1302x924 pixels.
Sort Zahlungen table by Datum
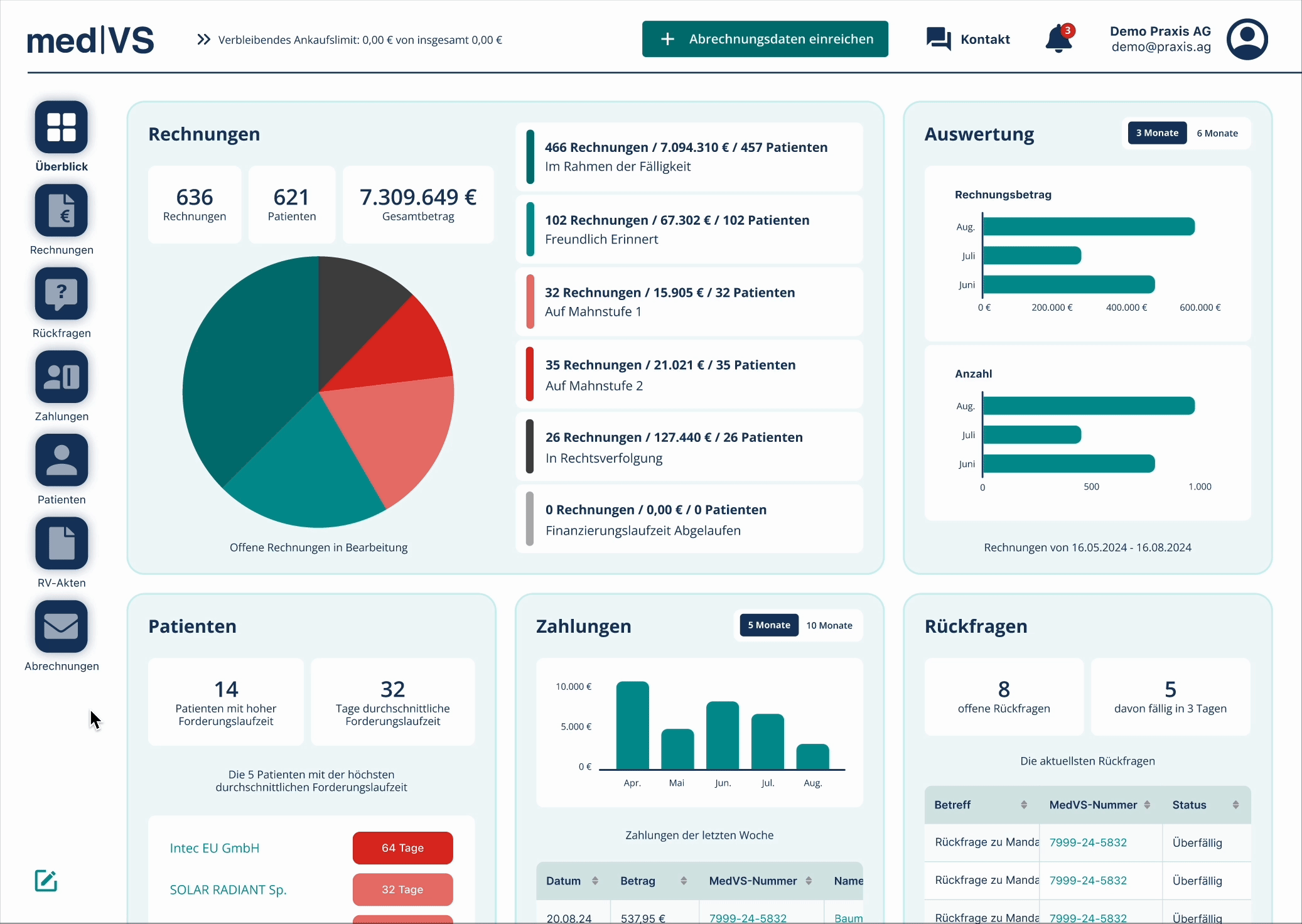[x=595, y=881]
